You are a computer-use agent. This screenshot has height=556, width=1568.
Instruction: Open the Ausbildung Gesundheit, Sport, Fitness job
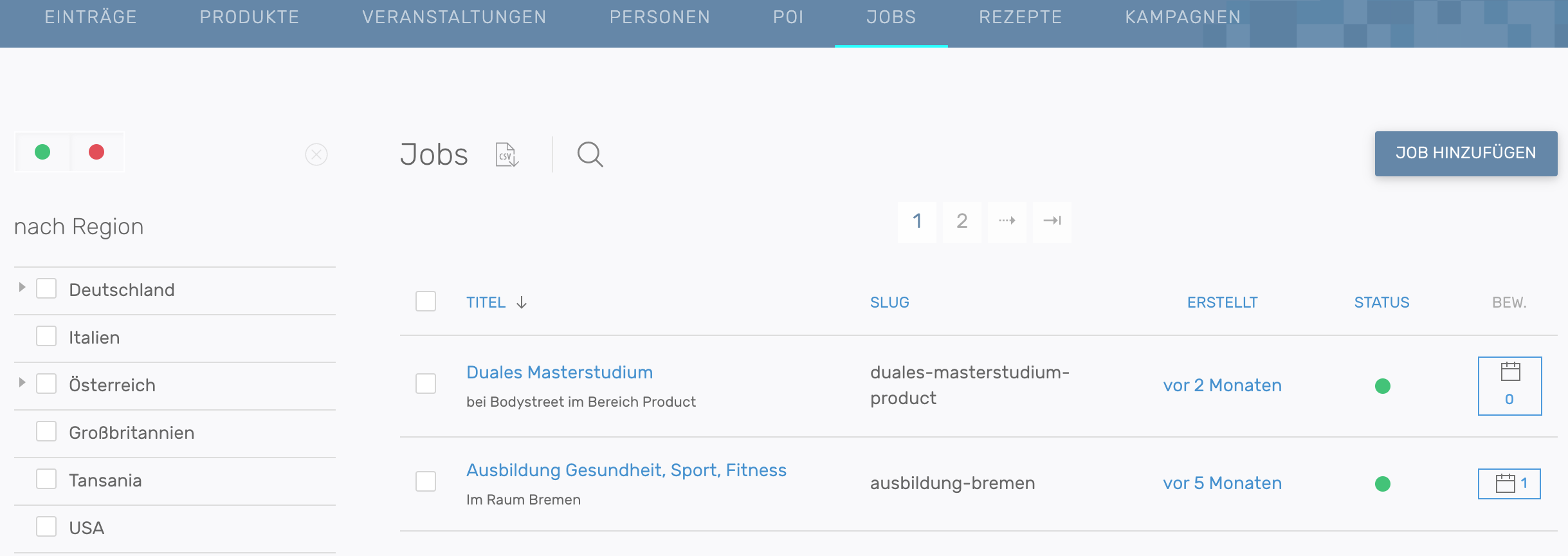pos(626,470)
